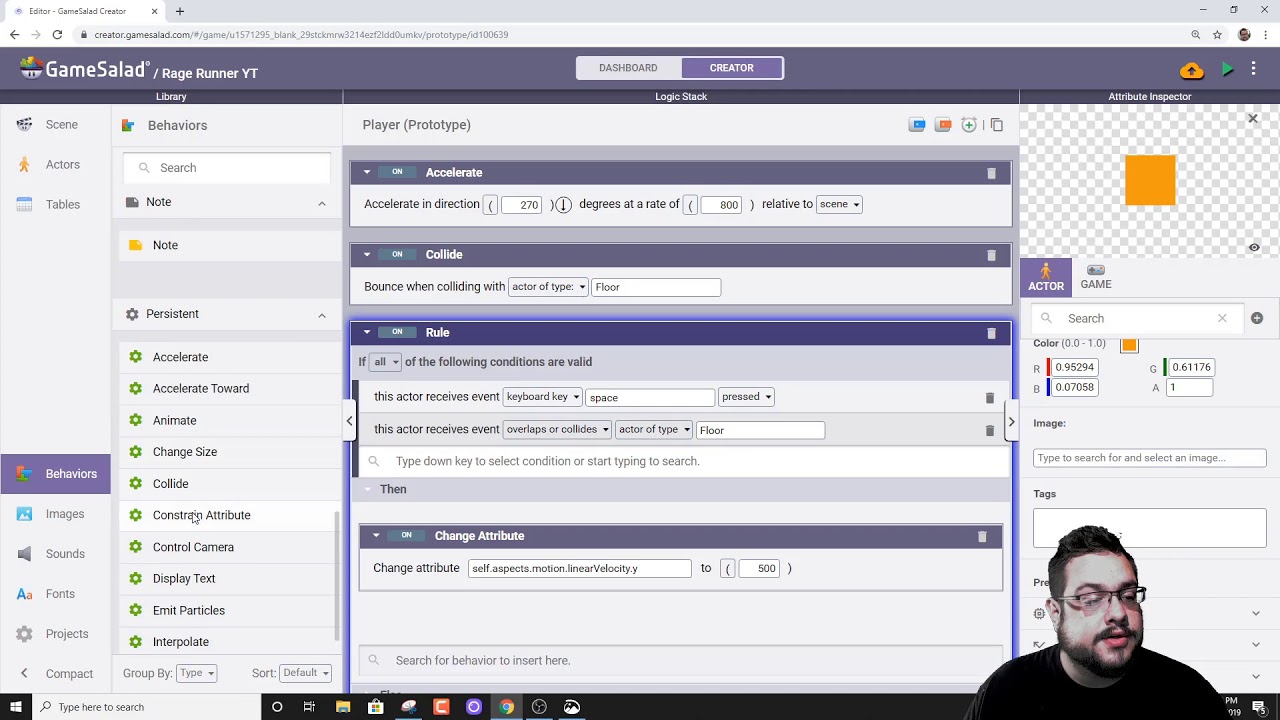Click the orange group icon in Logic Stack toolbar

943,125
